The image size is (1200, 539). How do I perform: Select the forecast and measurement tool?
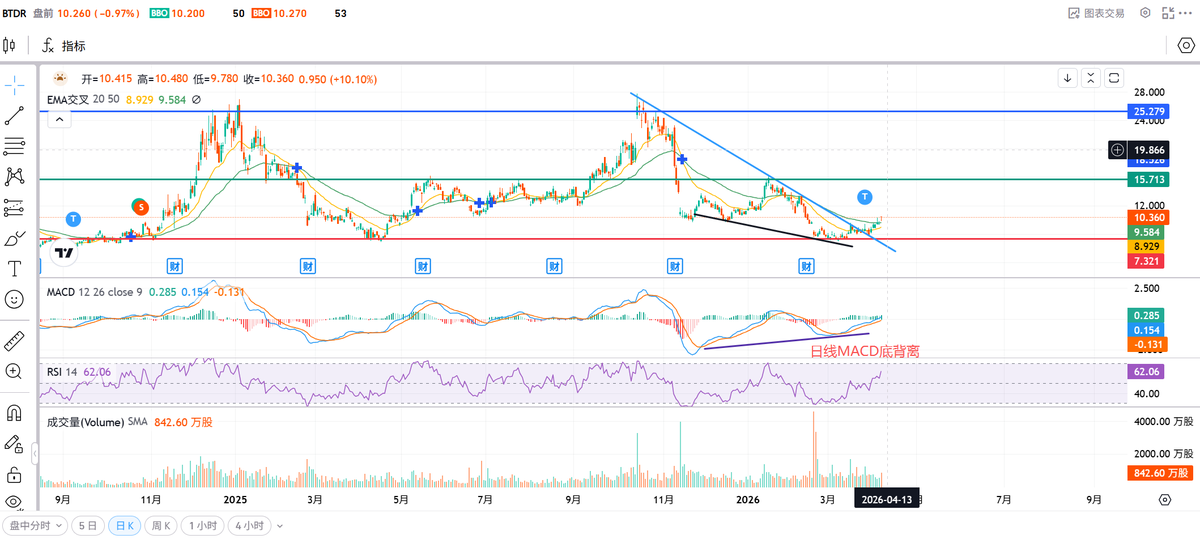(14, 208)
